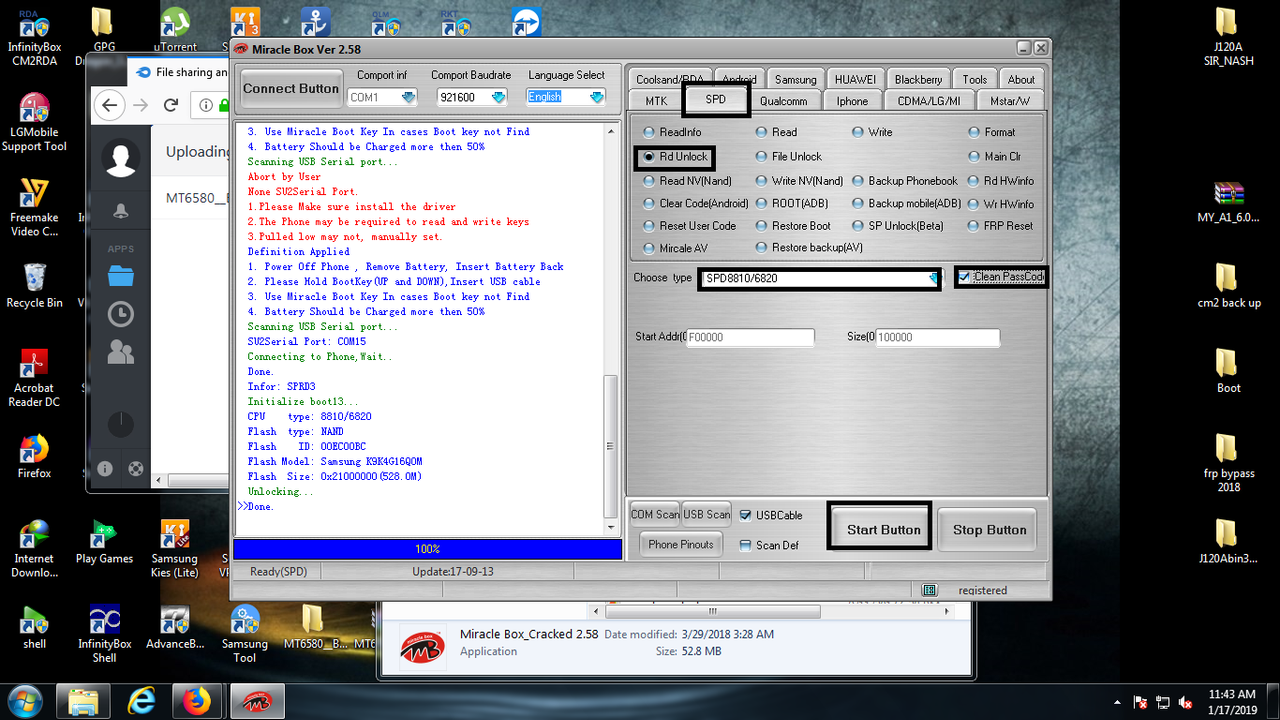Open Acrobat Reader DC desktop icon
The height and width of the screenshot is (720, 1280).
tap(34, 377)
